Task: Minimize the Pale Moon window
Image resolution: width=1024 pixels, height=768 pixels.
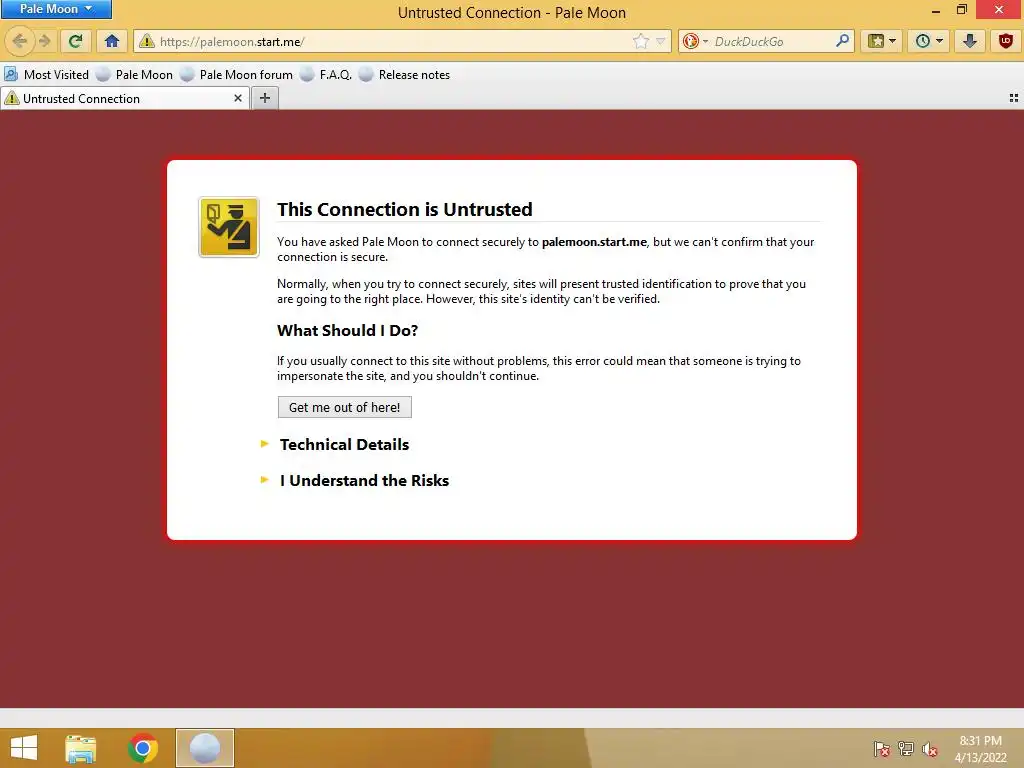Action: click(x=936, y=10)
